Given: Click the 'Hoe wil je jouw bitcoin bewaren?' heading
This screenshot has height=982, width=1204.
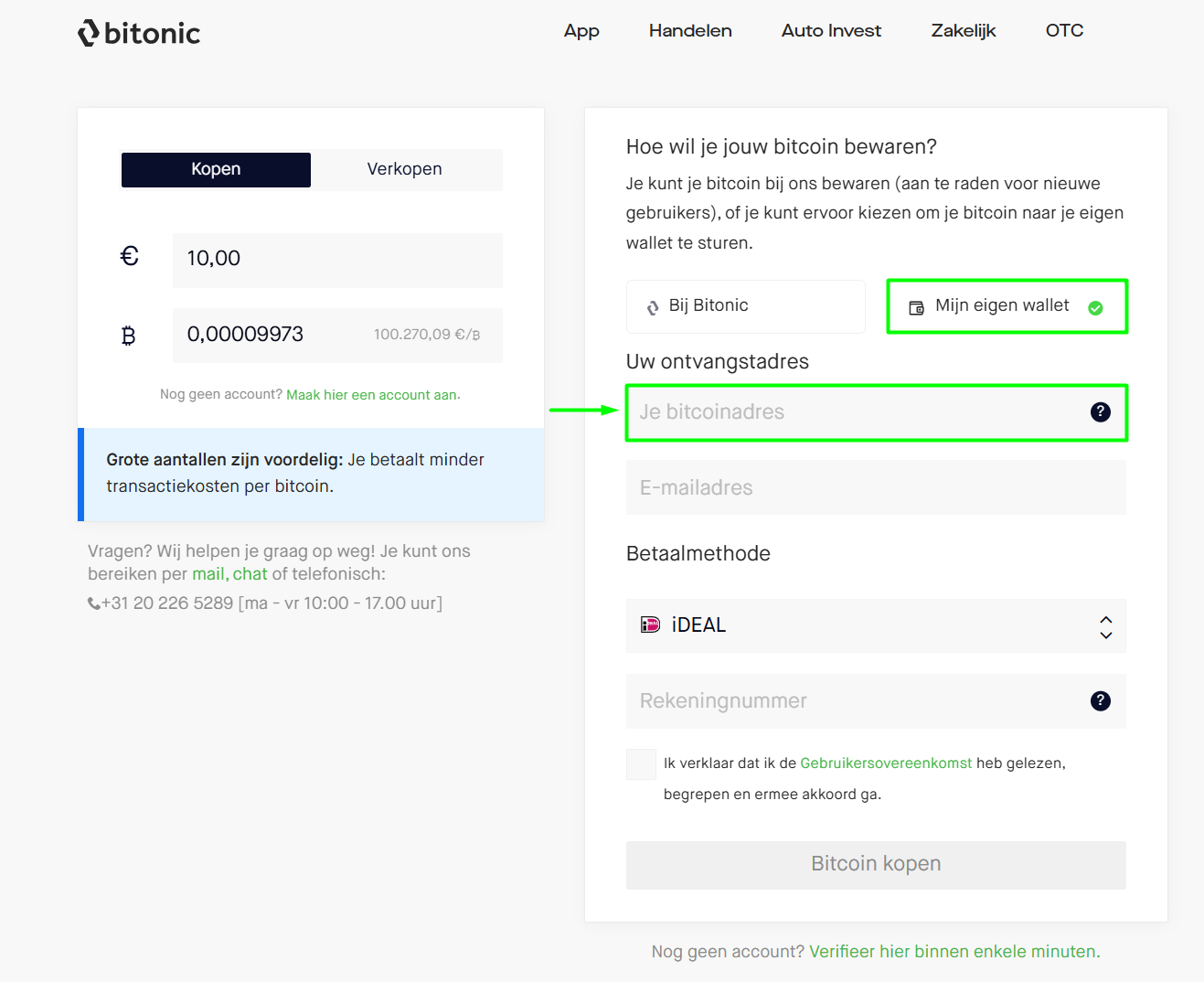Looking at the screenshot, I should [x=782, y=147].
